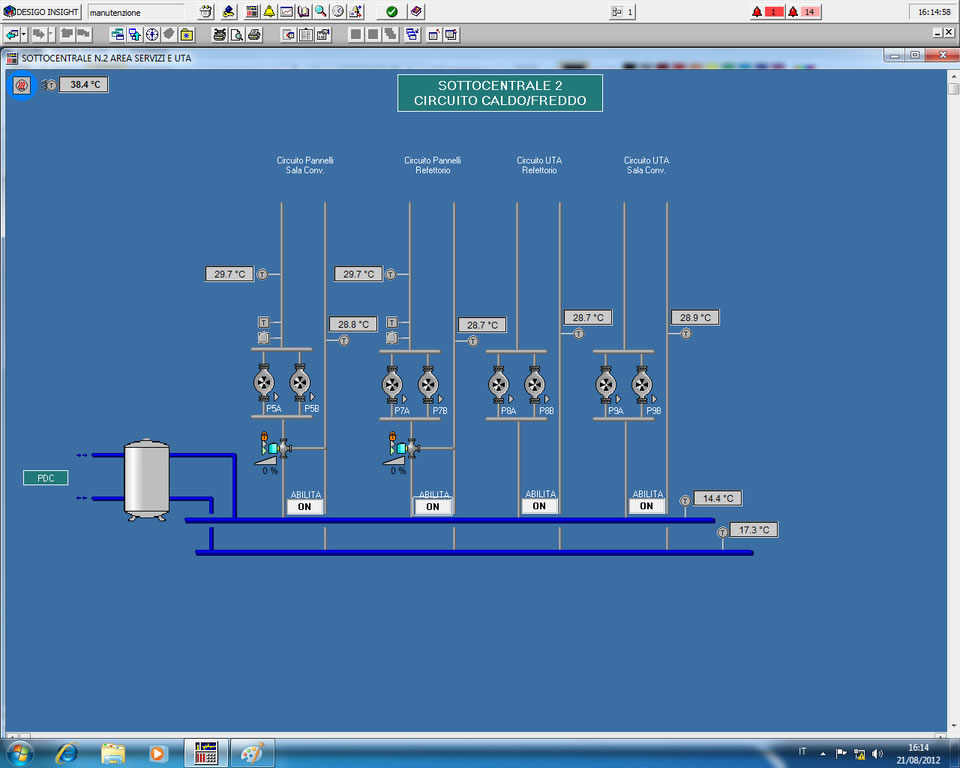Image resolution: width=960 pixels, height=768 pixels.
Task: Toggle ABILITA ON for Circuito UTA Refettorio
Action: click(539, 506)
